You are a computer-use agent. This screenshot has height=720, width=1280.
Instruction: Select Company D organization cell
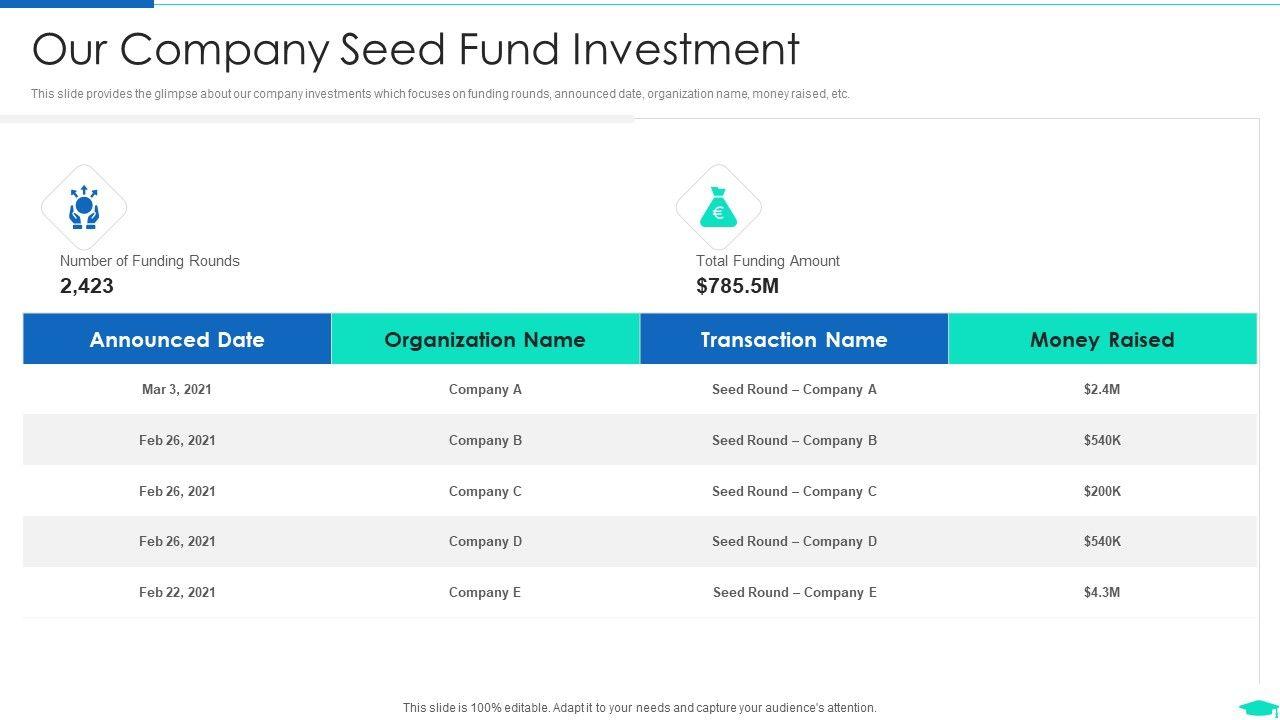click(485, 542)
